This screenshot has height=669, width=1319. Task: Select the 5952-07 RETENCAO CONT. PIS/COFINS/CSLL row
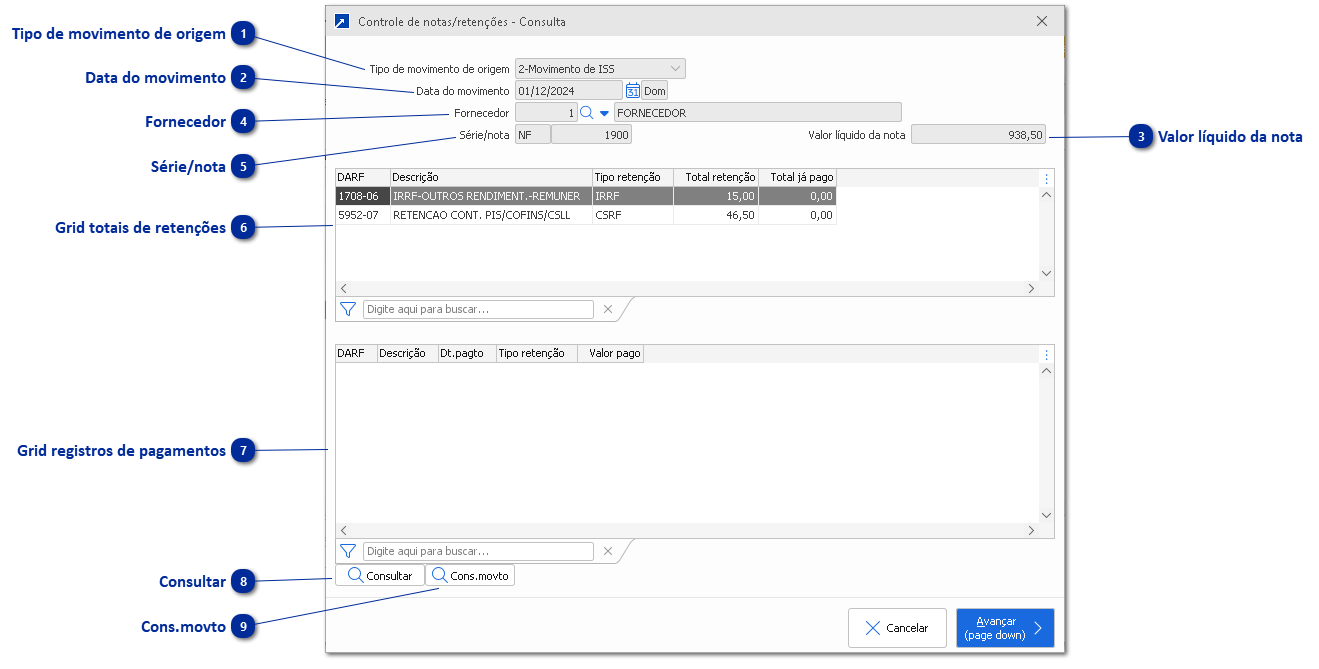[x=480, y=215]
